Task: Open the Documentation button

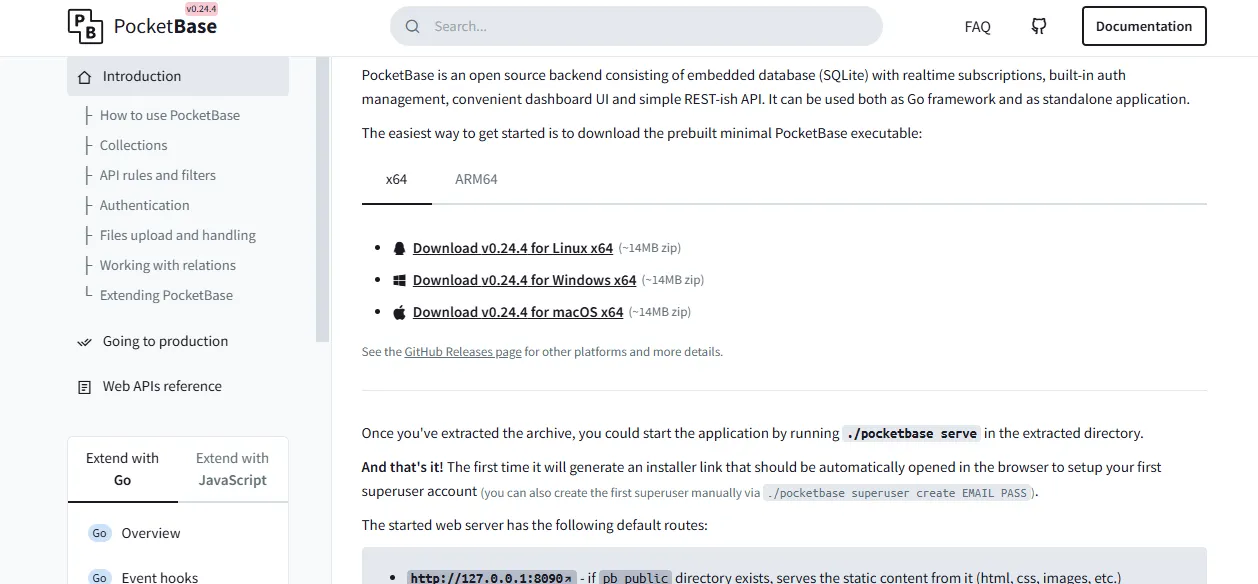Action: (1144, 27)
